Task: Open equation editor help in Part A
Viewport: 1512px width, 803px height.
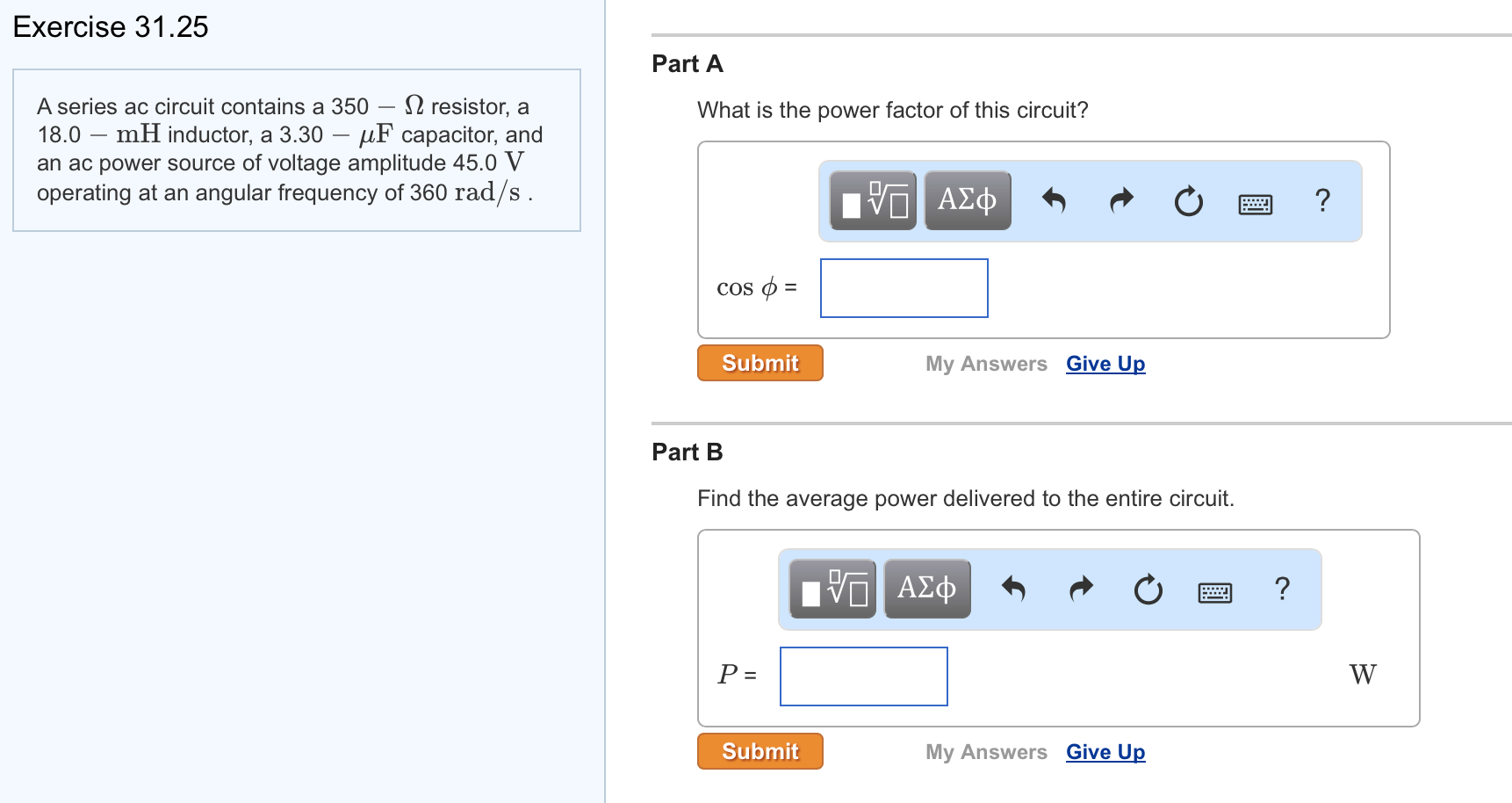Action: [1321, 200]
